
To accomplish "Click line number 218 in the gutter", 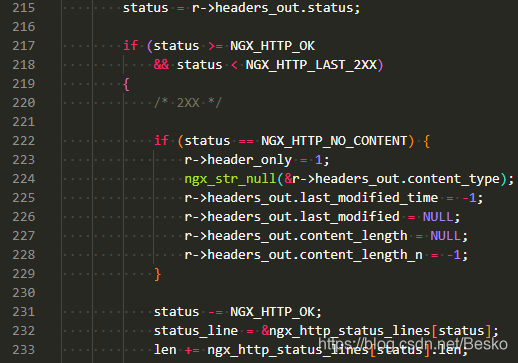I will point(23,65).
